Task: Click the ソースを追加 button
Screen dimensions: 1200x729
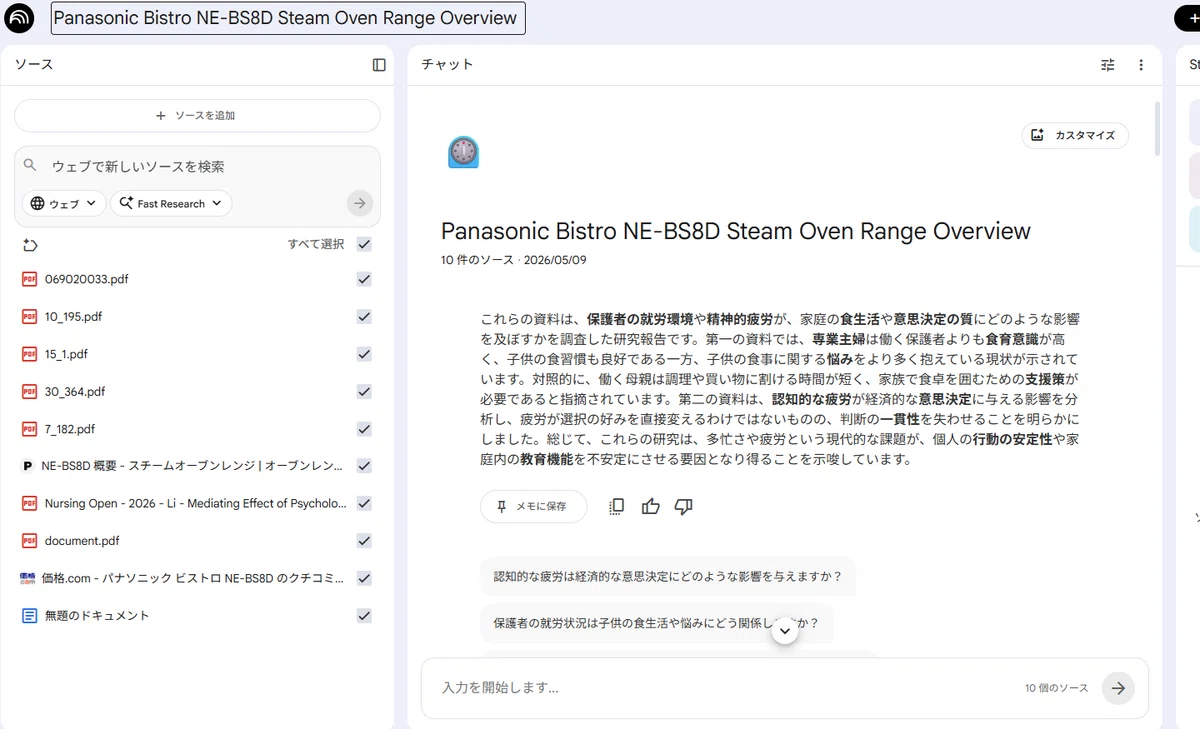Action: (x=197, y=116)
